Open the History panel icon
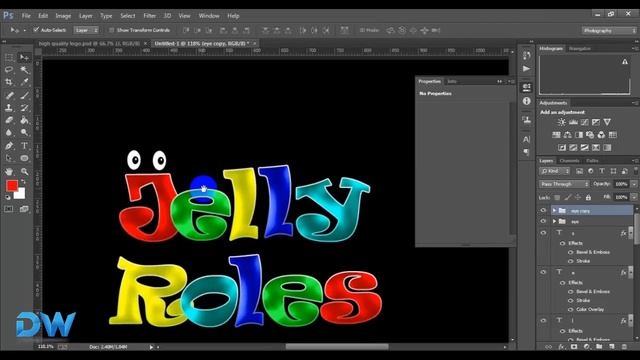640x360 pixels. [527, 56]
